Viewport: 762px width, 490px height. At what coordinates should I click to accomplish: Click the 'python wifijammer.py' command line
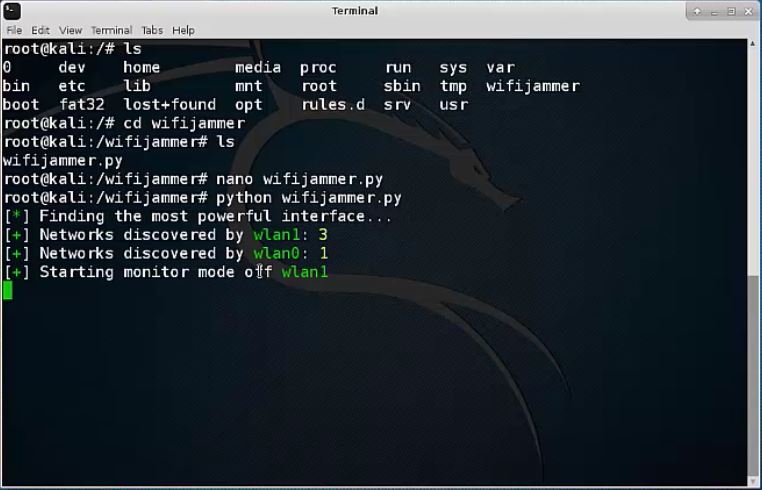tap(202, 198)
